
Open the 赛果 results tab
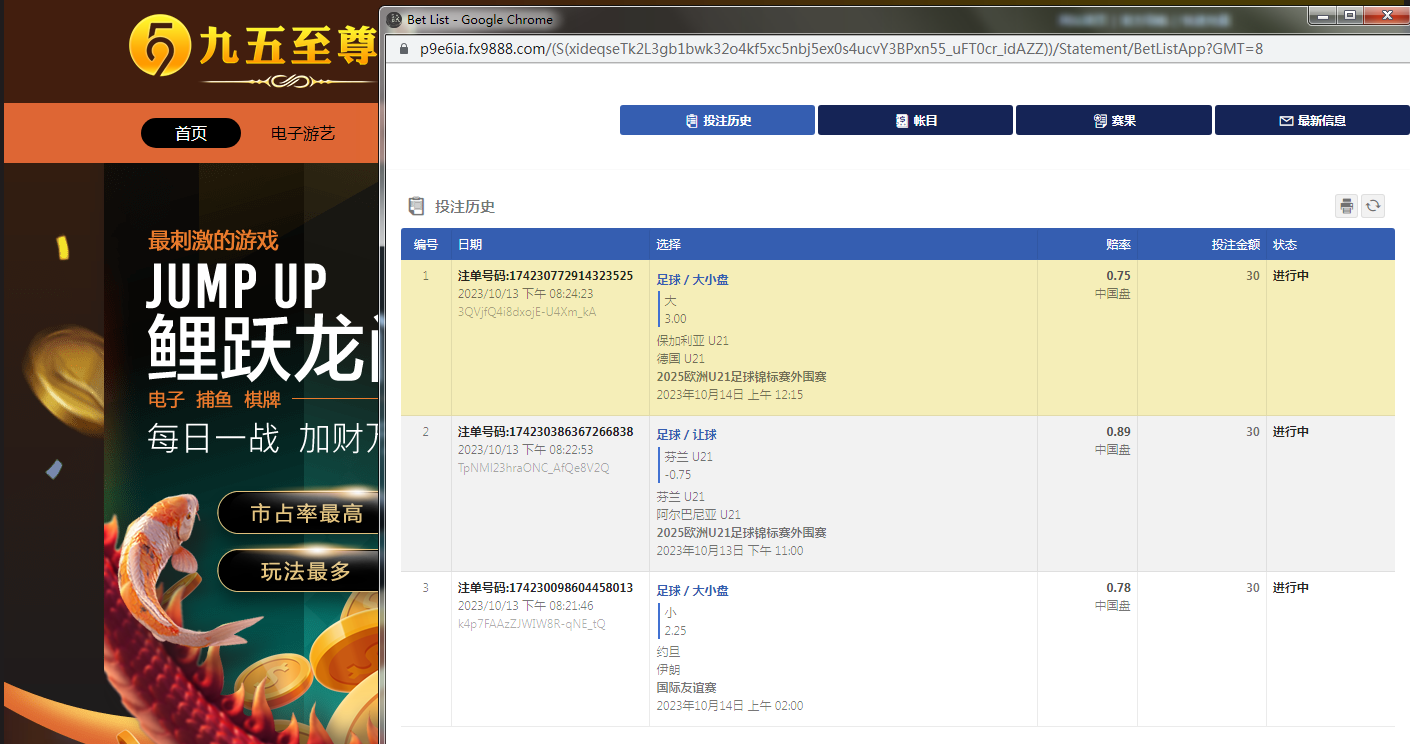point(1113,120)
